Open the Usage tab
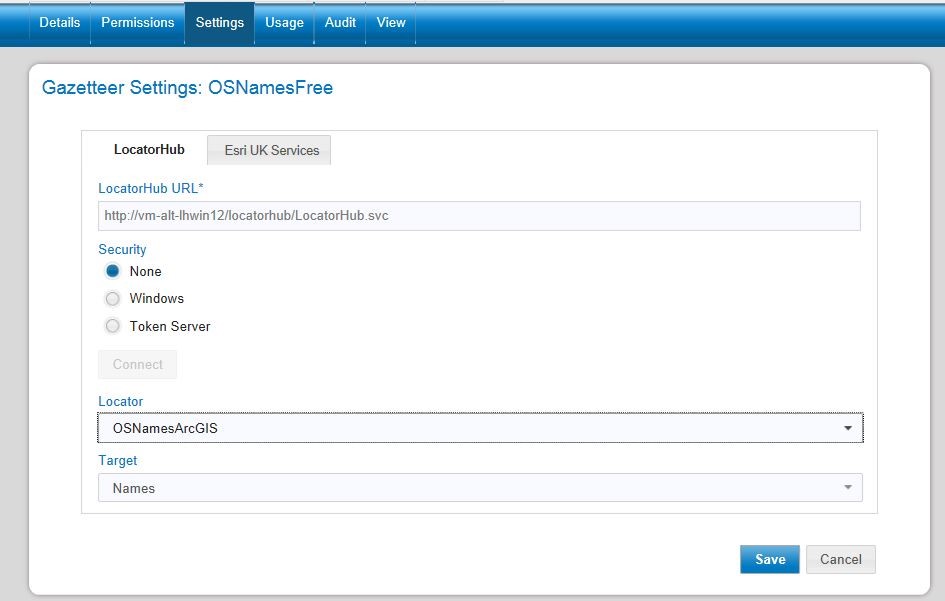 [284, 23]
